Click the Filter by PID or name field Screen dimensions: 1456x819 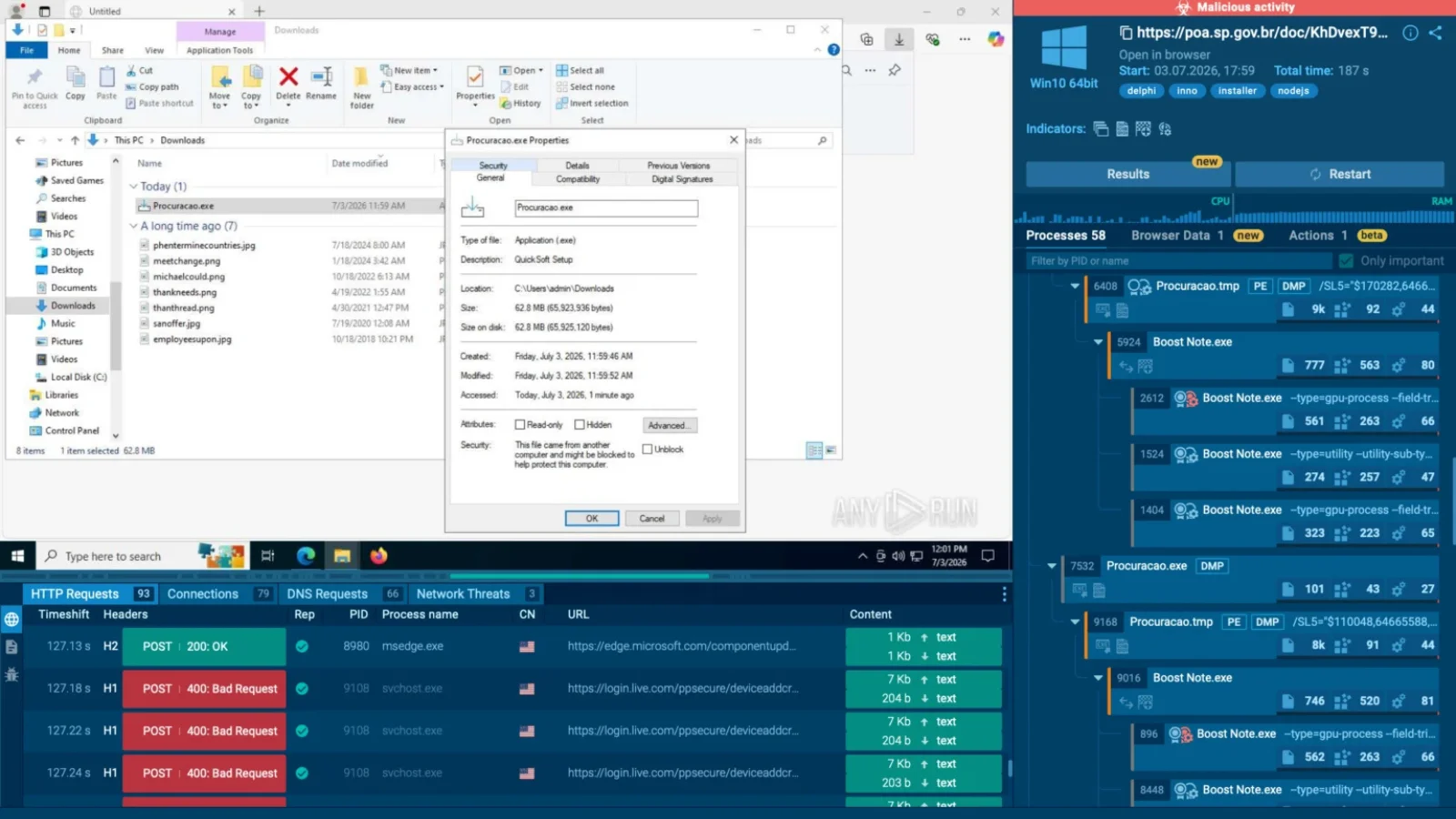[1179, 261]
